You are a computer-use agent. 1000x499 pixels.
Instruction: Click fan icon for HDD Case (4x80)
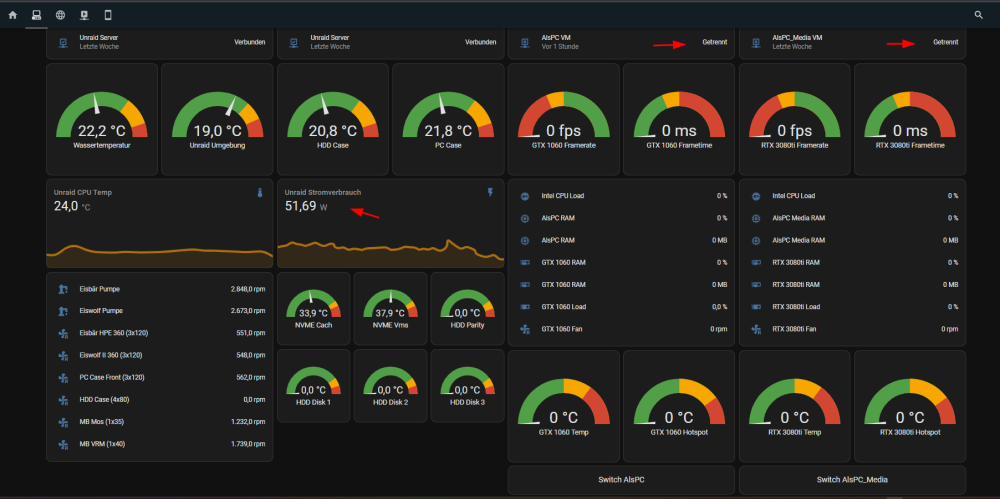(x=62, y=399)
